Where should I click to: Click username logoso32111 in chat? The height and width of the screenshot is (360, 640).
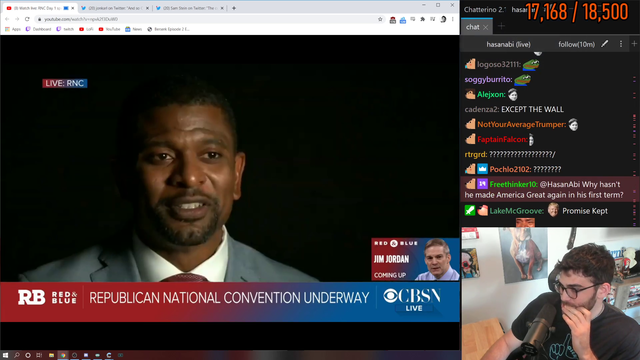tap(499, 64)
